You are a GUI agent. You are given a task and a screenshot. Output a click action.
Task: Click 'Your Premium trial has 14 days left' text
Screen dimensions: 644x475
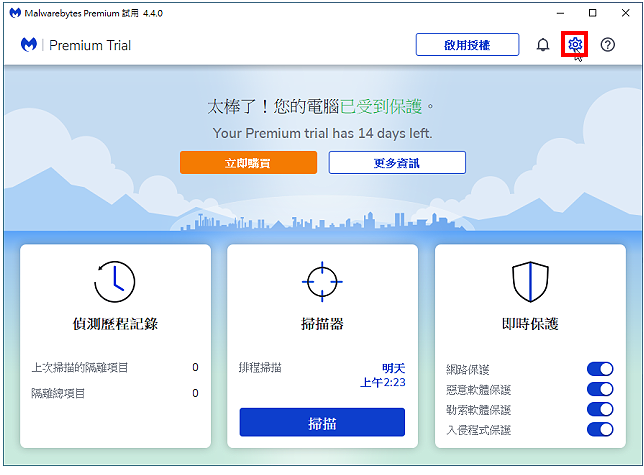(322, 133)
